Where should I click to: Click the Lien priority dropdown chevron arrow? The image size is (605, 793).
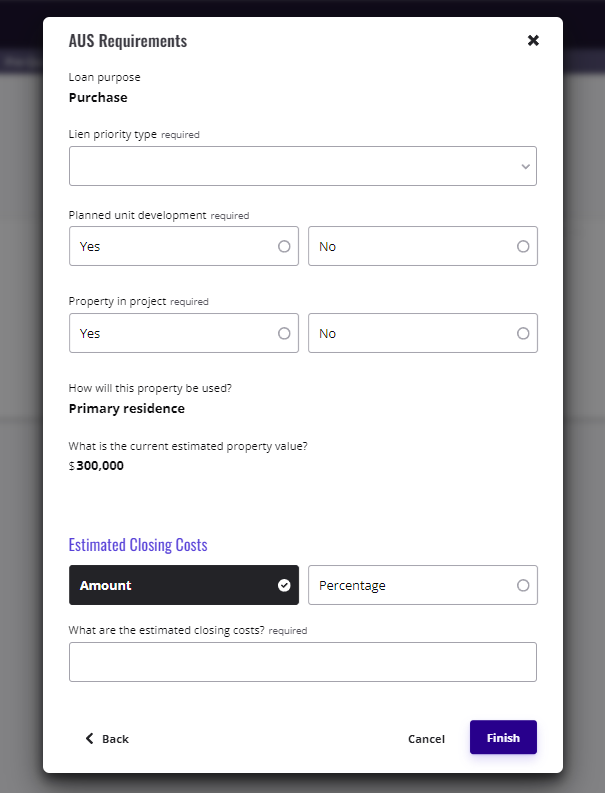(x=525, y=167)
